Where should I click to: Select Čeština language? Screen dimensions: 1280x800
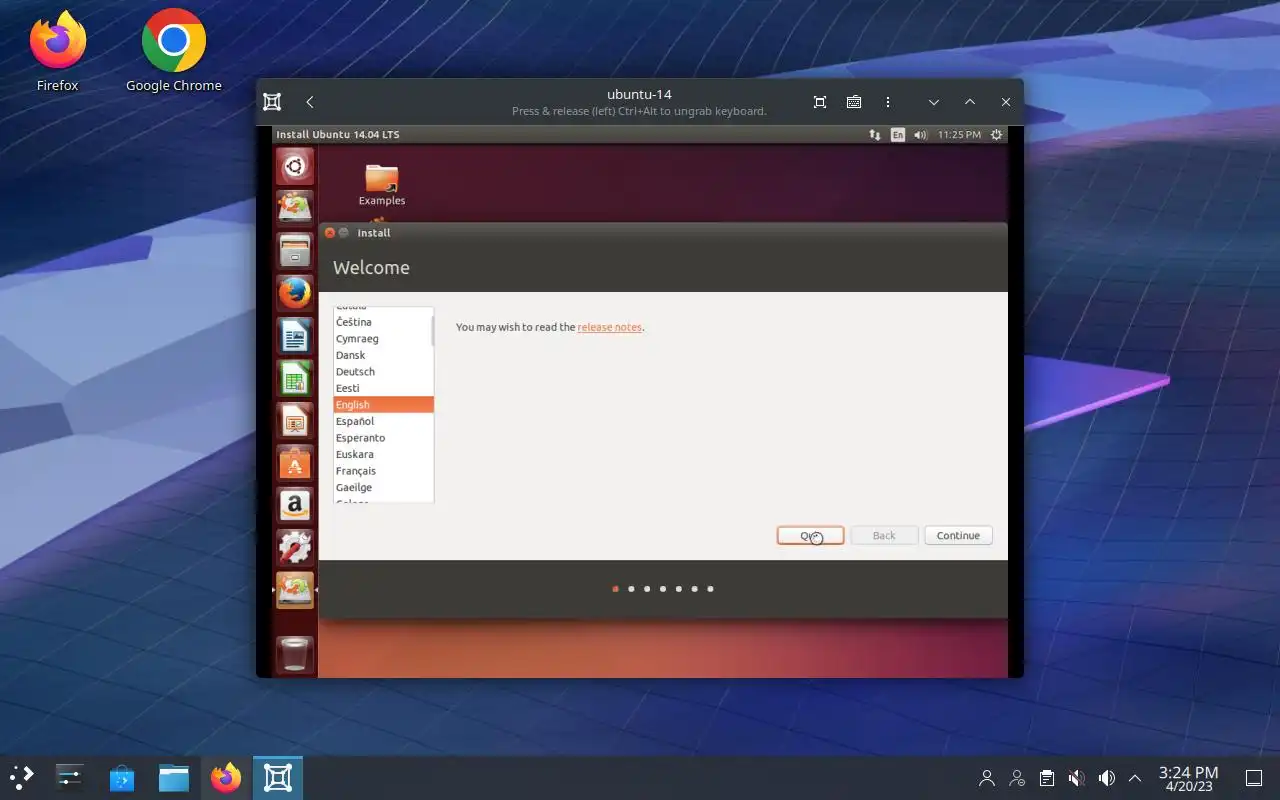click(x=383, y=322)
